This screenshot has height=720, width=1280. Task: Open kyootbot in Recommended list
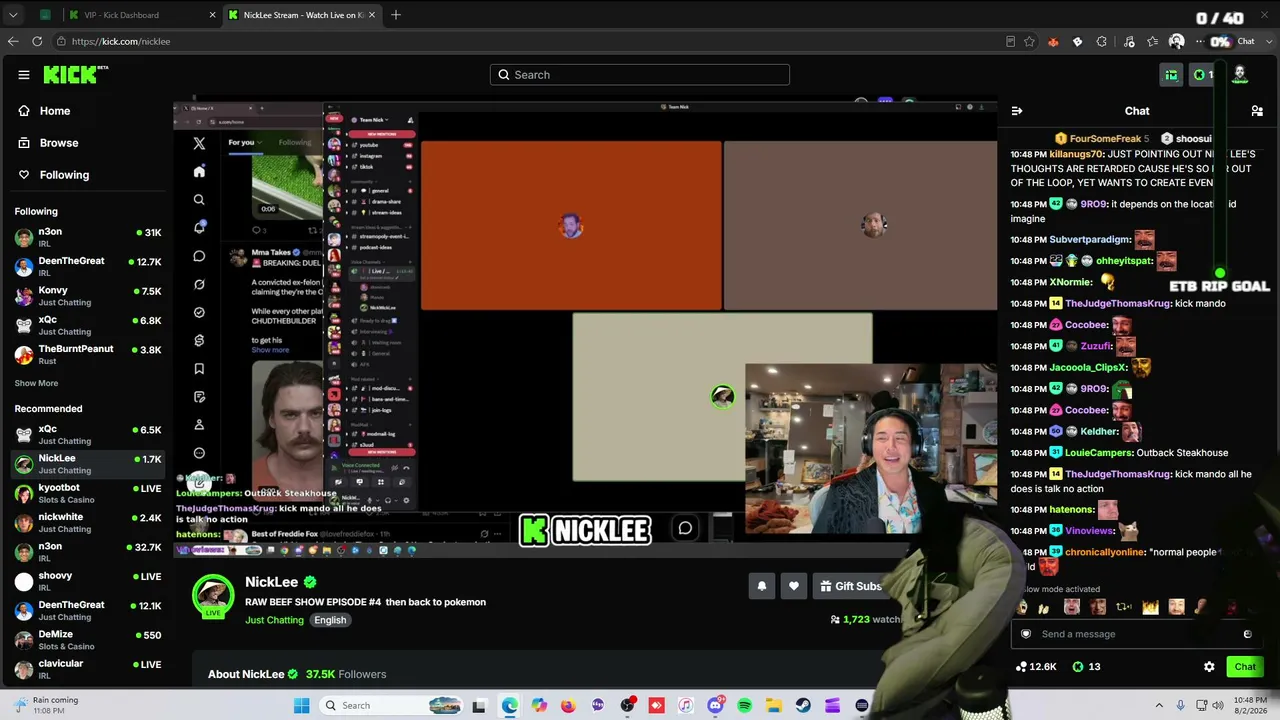pyautogui.click(x=87, y=493)
